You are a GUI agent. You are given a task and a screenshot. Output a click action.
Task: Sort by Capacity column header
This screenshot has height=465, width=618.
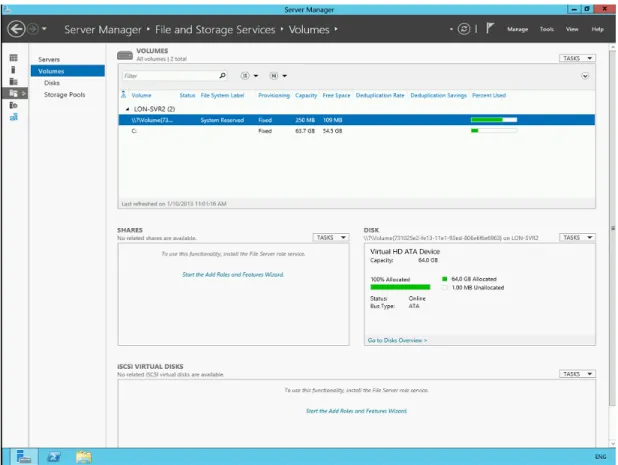(x=306, y=95)
